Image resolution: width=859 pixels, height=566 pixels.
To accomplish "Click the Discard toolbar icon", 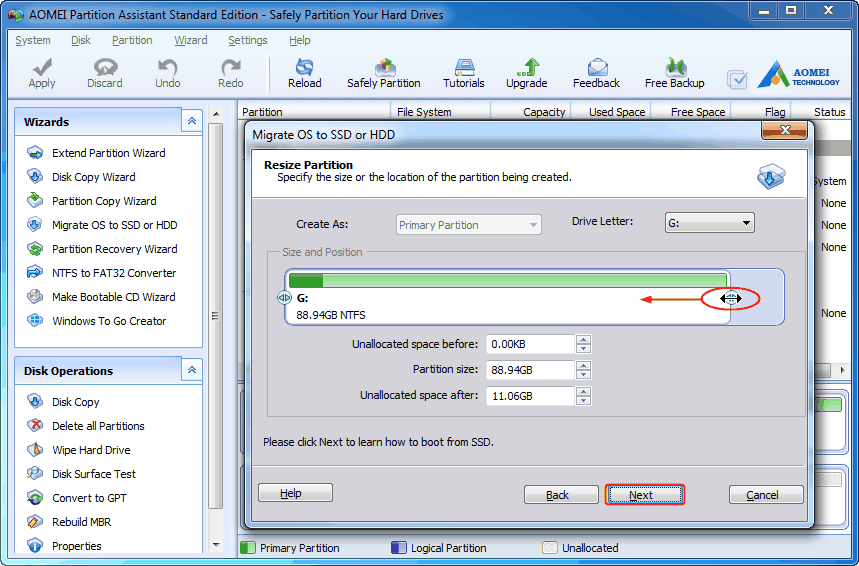I will click(105, 67).
